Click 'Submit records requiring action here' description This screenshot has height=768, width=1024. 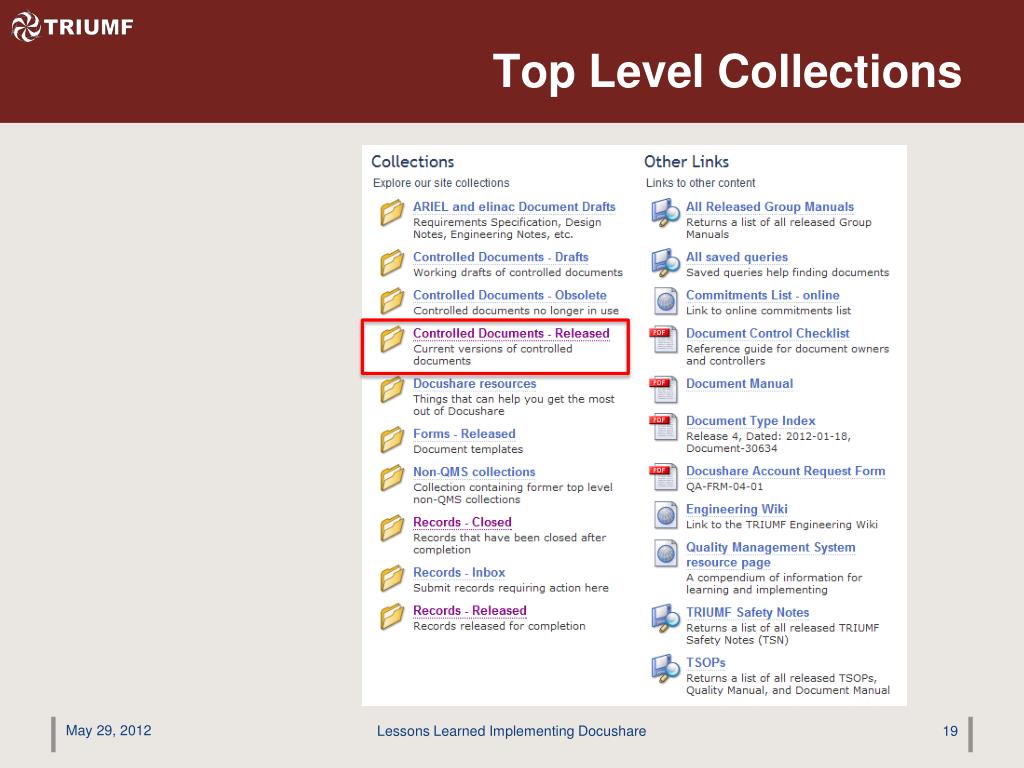(x=510, y=588)
